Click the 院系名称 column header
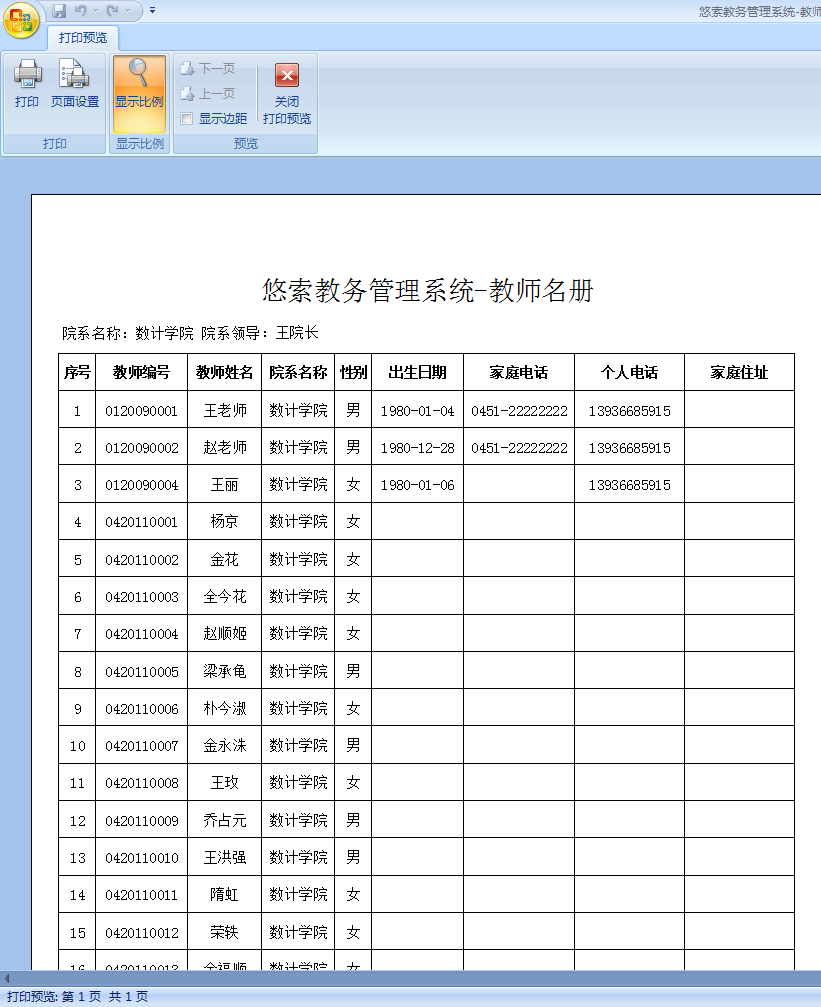This screenshot has width=821, height=1007. click(x=298, y=372)
